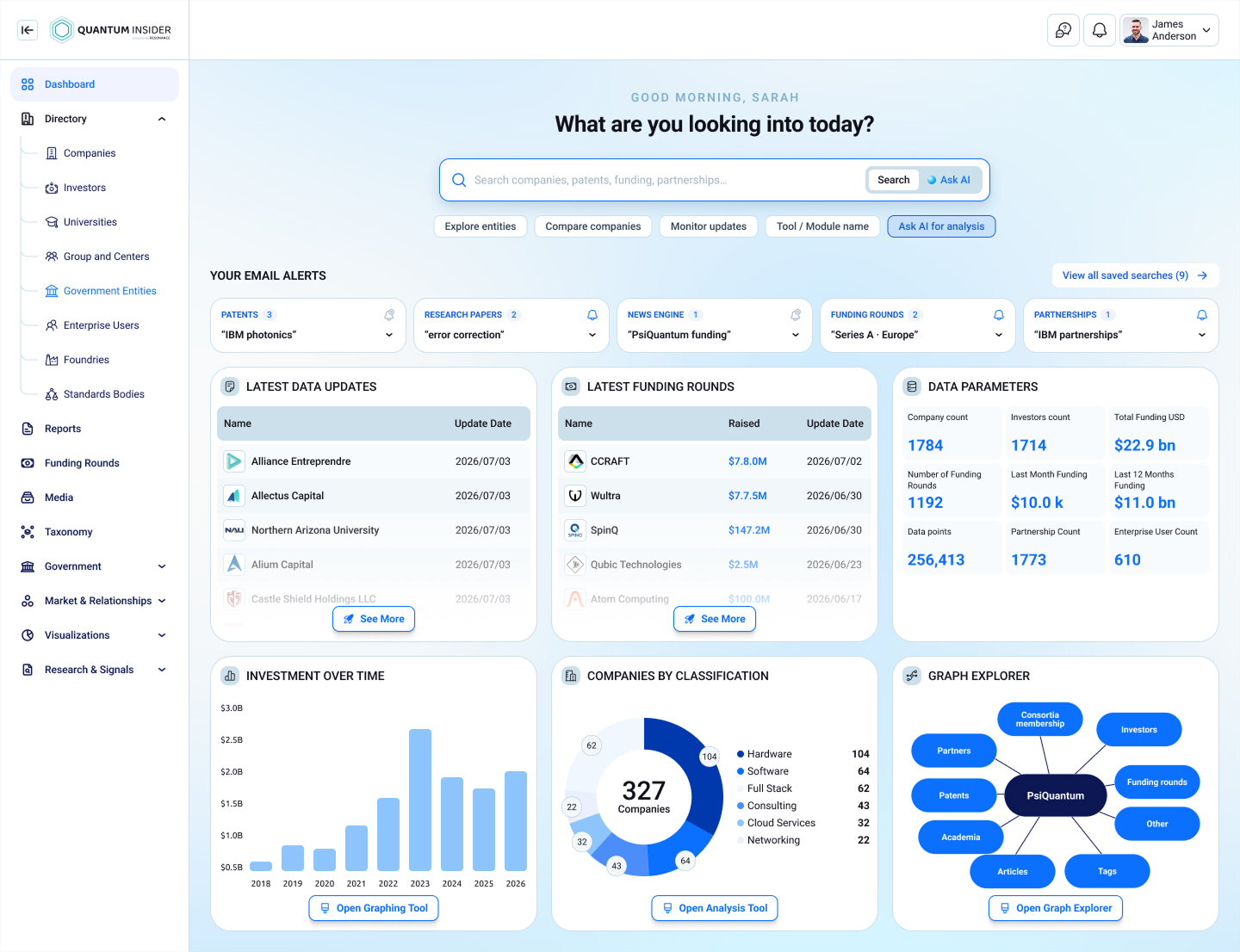Screen dimensions: 1240x952
Task: Click the Open Analysis Tool button
Action: [x=715, y=908]
